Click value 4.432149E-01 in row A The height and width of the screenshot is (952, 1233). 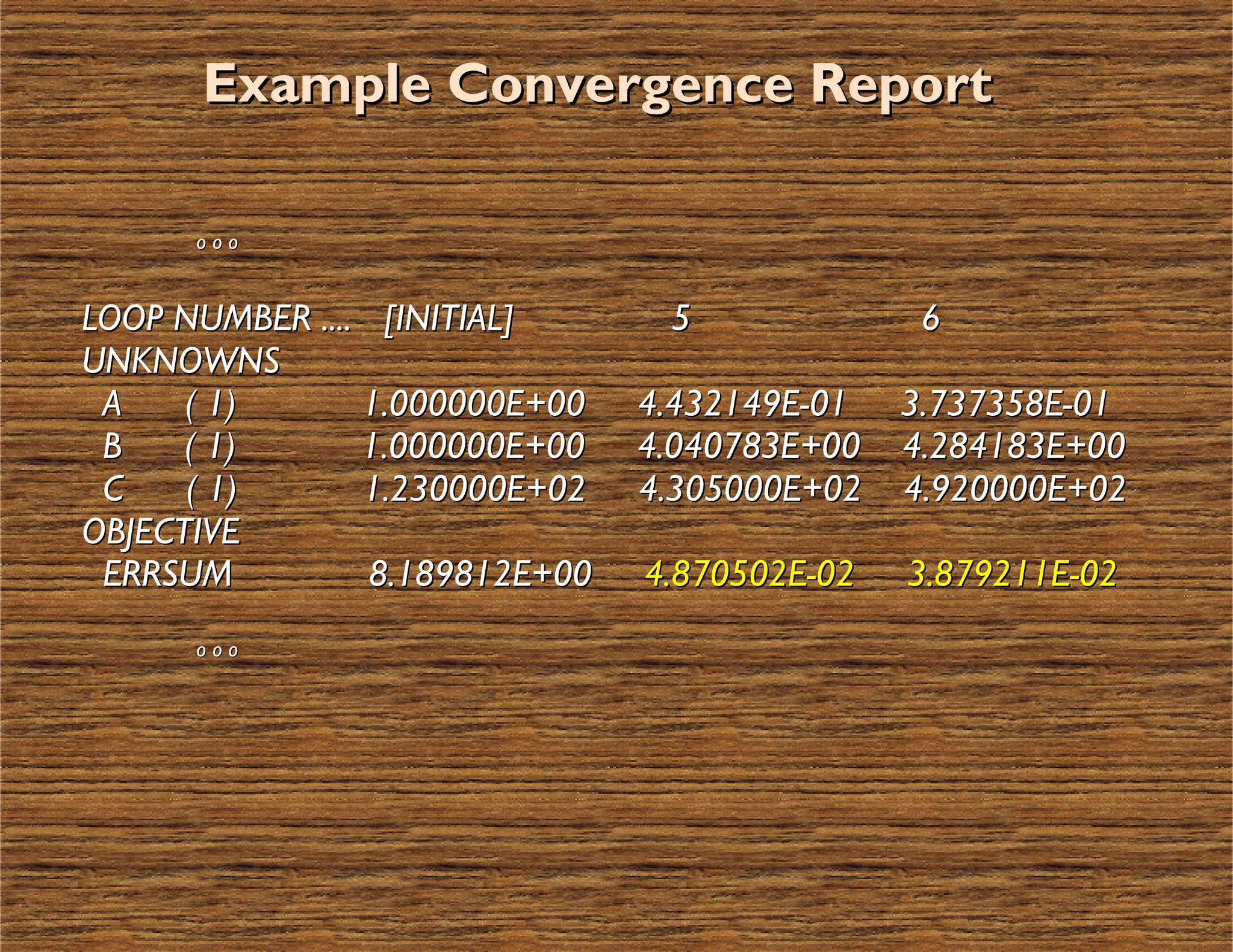(741, 403)
